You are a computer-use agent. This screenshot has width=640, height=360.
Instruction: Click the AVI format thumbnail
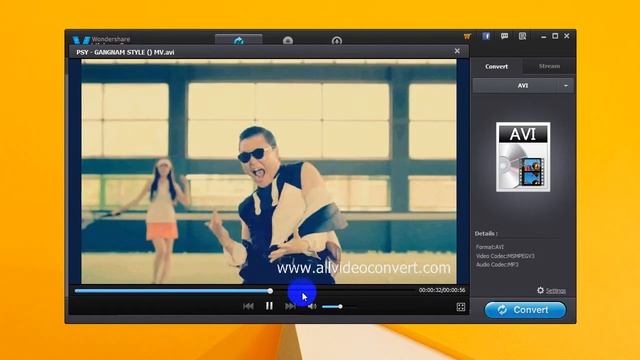(x=523, y=157)
